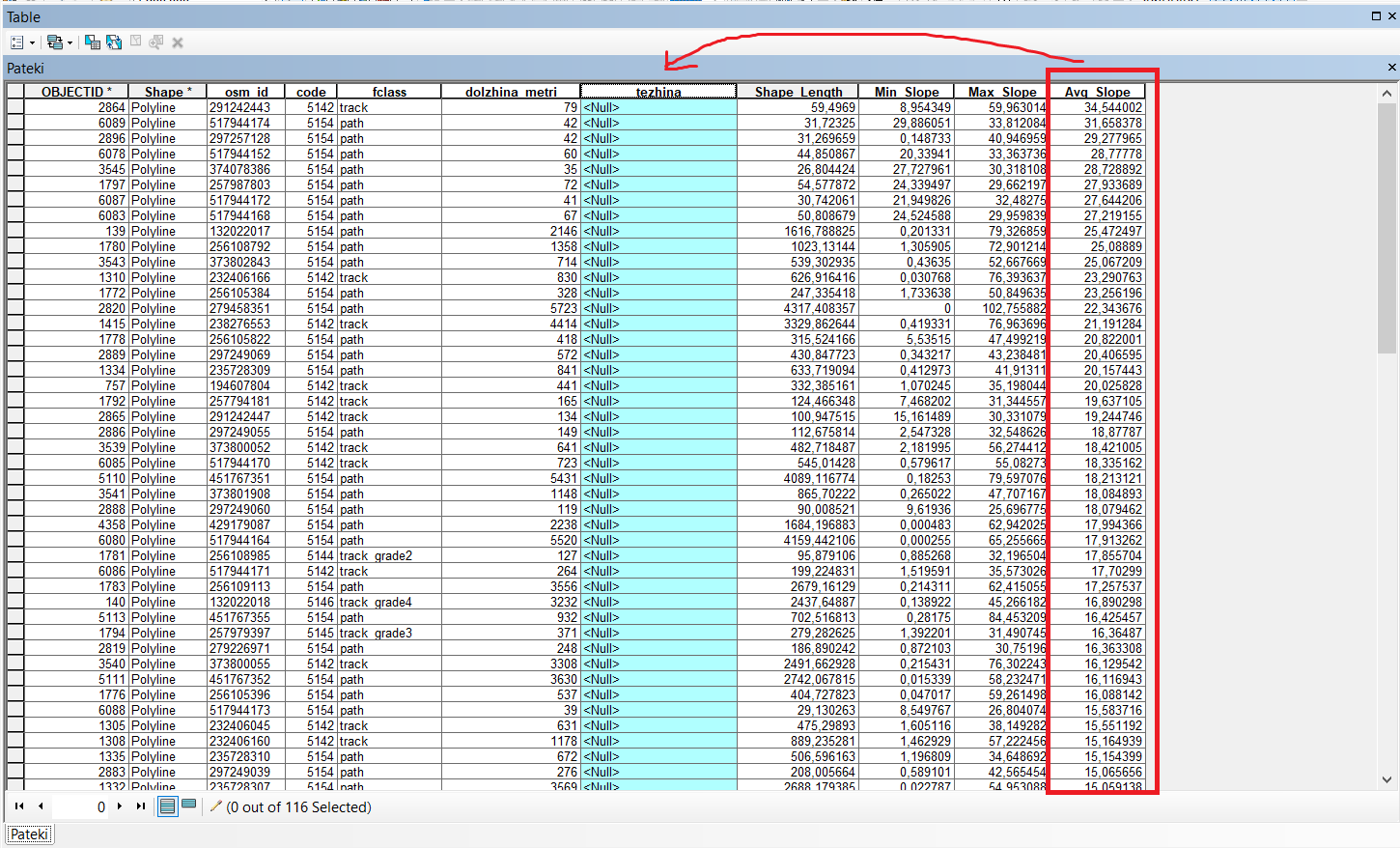Click the Avg_Slope cell 16,890298
The width and height of the screenshot is (1400, 848).
pyautogui.click(x=1097, y=602)
